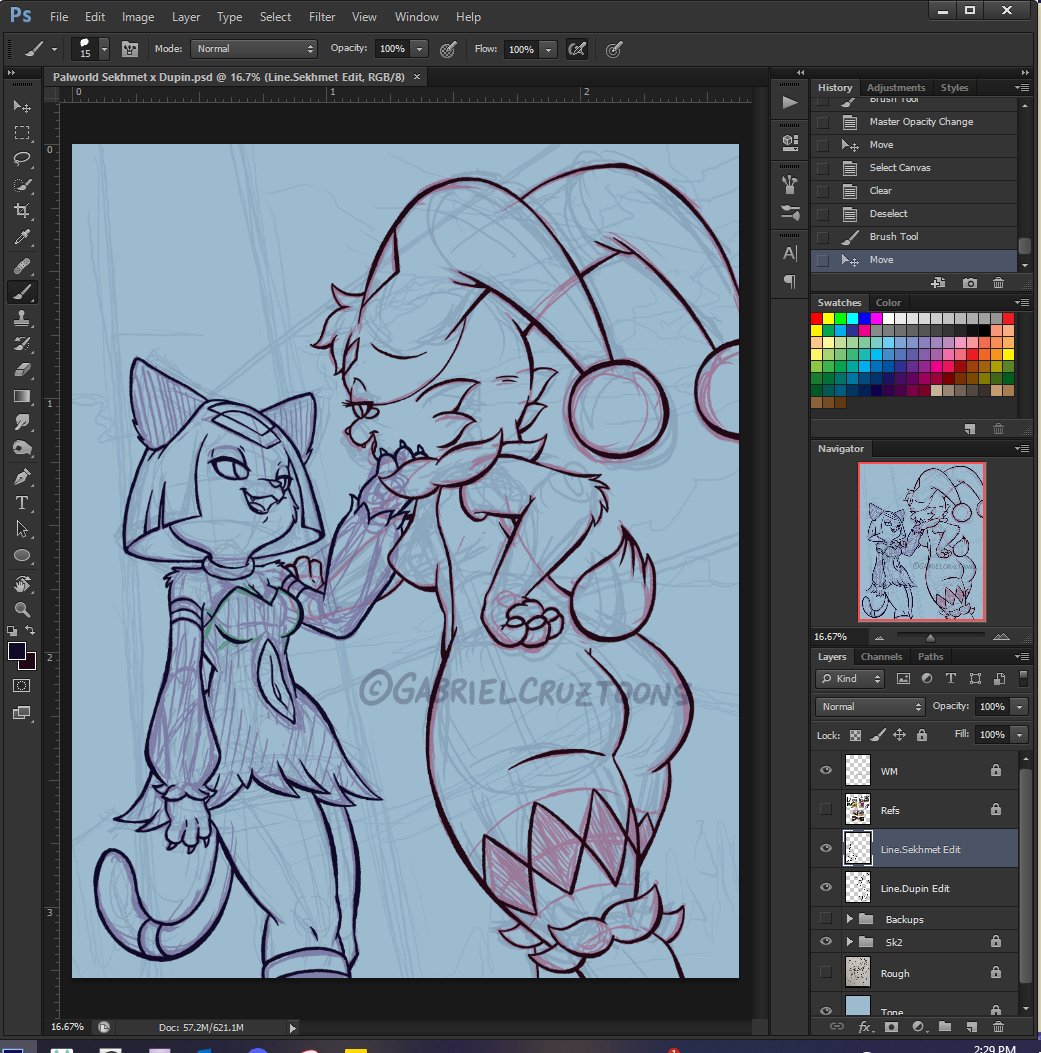Select the Pen tool
The height and width of the screenshot is (1053, 1041).
coord(21,477)
